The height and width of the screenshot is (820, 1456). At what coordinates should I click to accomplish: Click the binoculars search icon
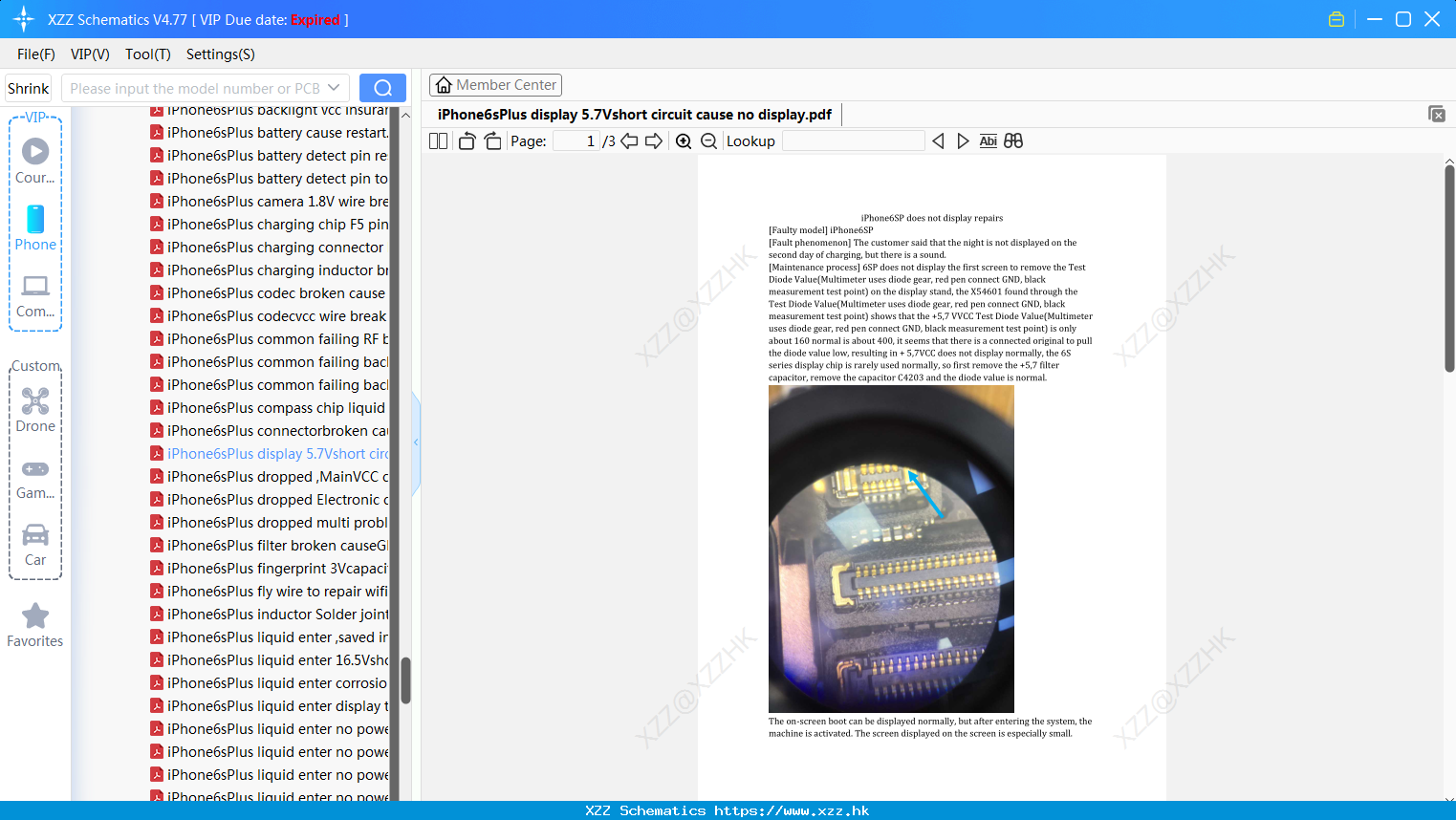click(1013, 140)
